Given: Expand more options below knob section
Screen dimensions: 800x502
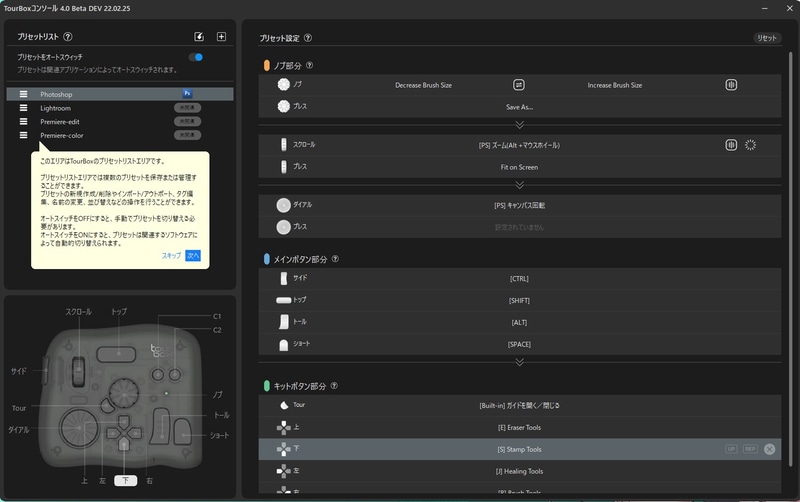Looking at the screenshot, I should [x=519, y=124].
